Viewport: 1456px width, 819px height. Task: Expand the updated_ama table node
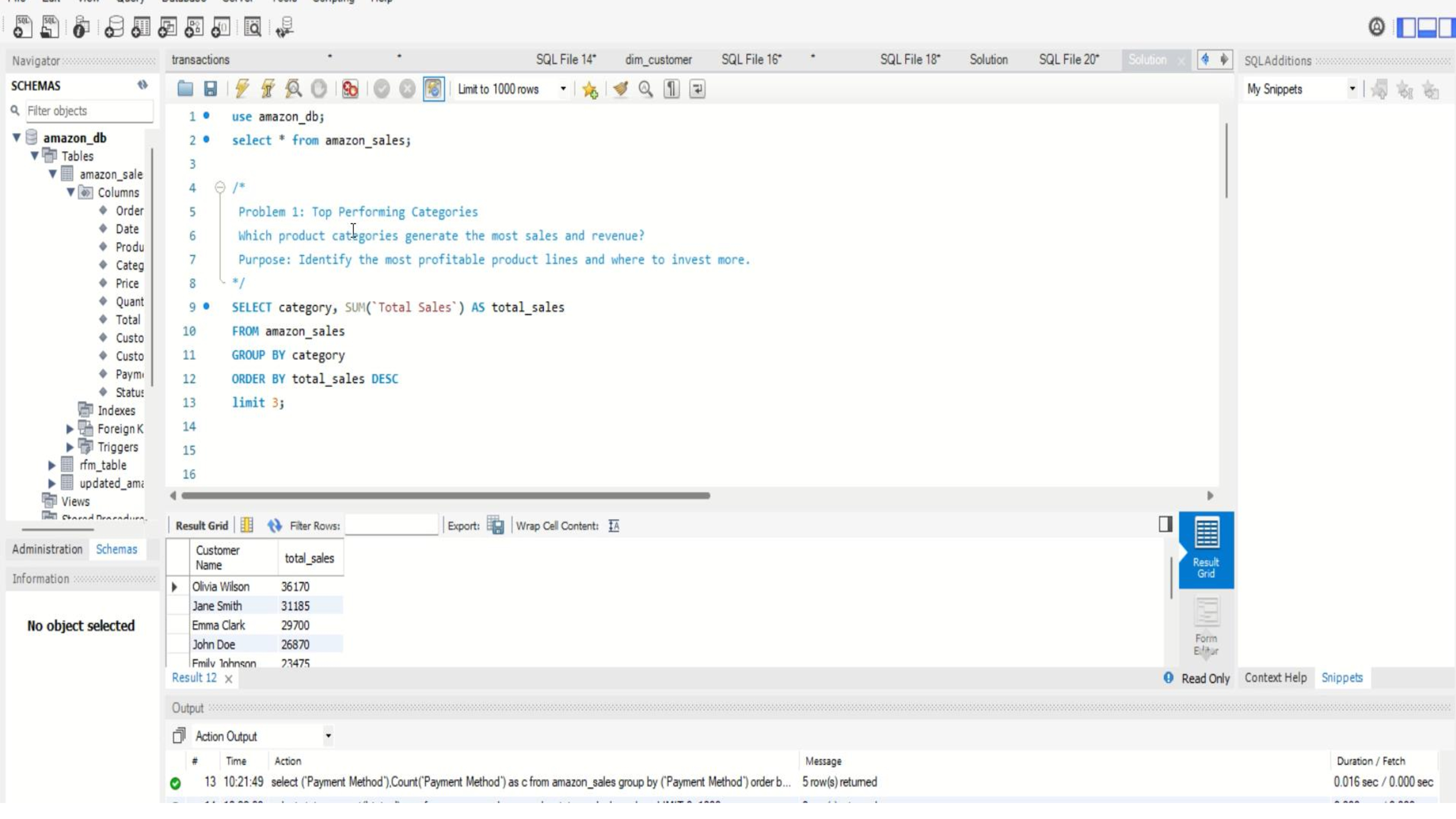coord(52,483)
